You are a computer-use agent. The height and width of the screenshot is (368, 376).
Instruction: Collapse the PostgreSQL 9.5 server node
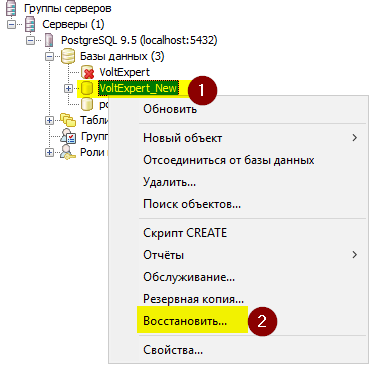coord(30,40)
